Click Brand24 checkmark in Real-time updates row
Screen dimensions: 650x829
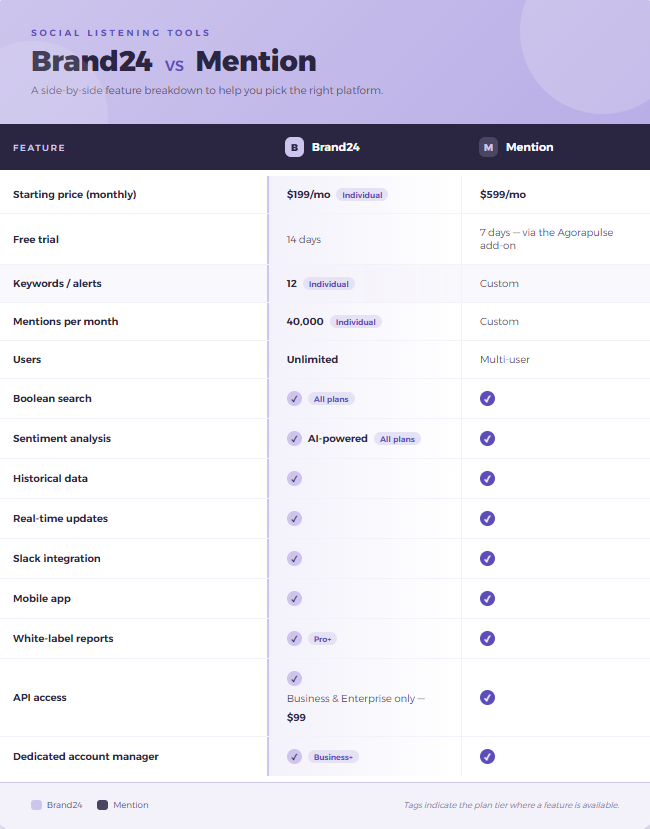point(295,519)
